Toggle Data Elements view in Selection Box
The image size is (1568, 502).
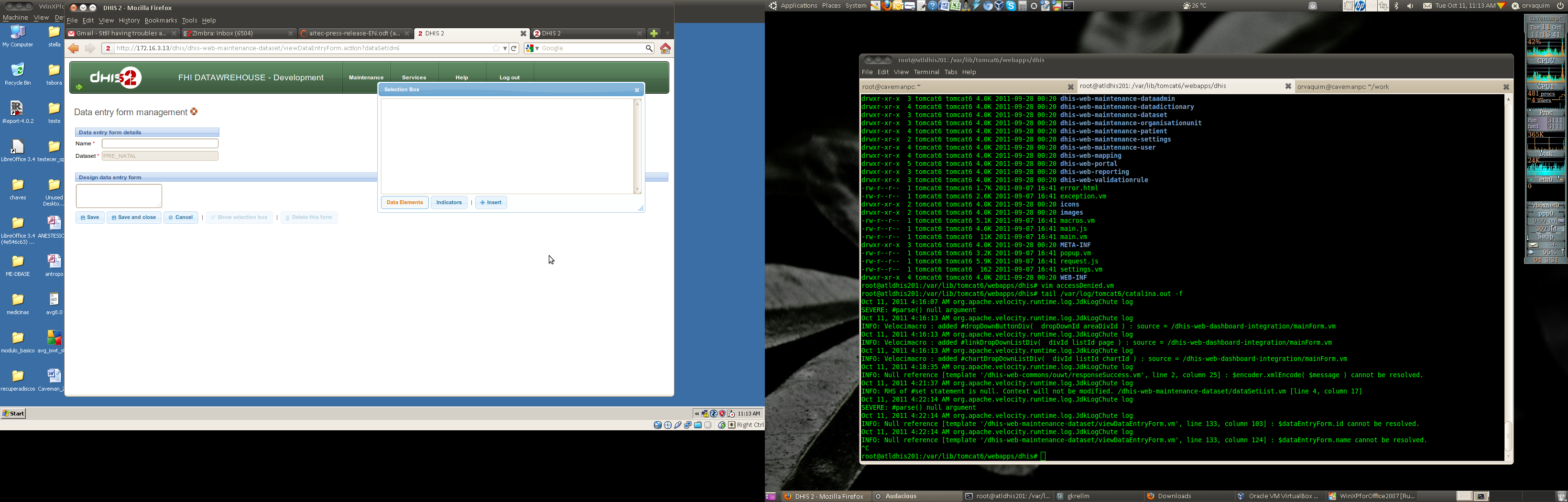pyautogui.click(x=404, y=203)
